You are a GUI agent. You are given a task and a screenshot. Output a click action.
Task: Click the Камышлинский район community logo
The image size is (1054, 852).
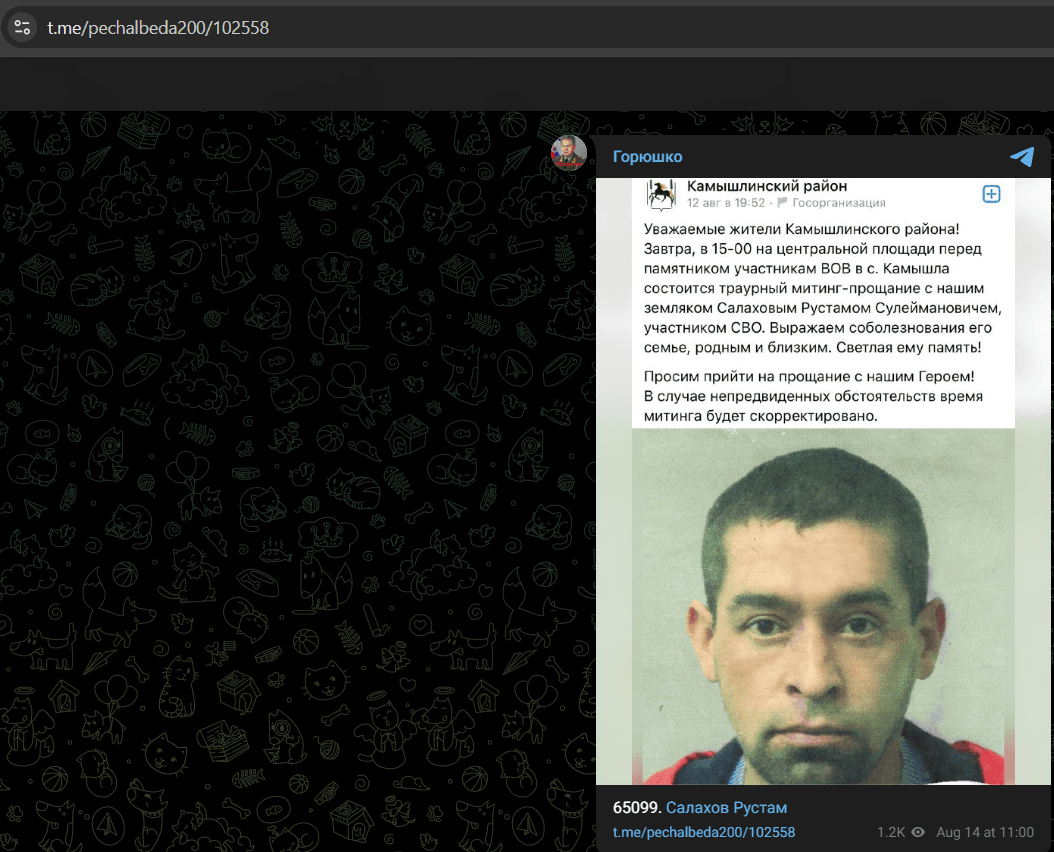click(661, 194)
